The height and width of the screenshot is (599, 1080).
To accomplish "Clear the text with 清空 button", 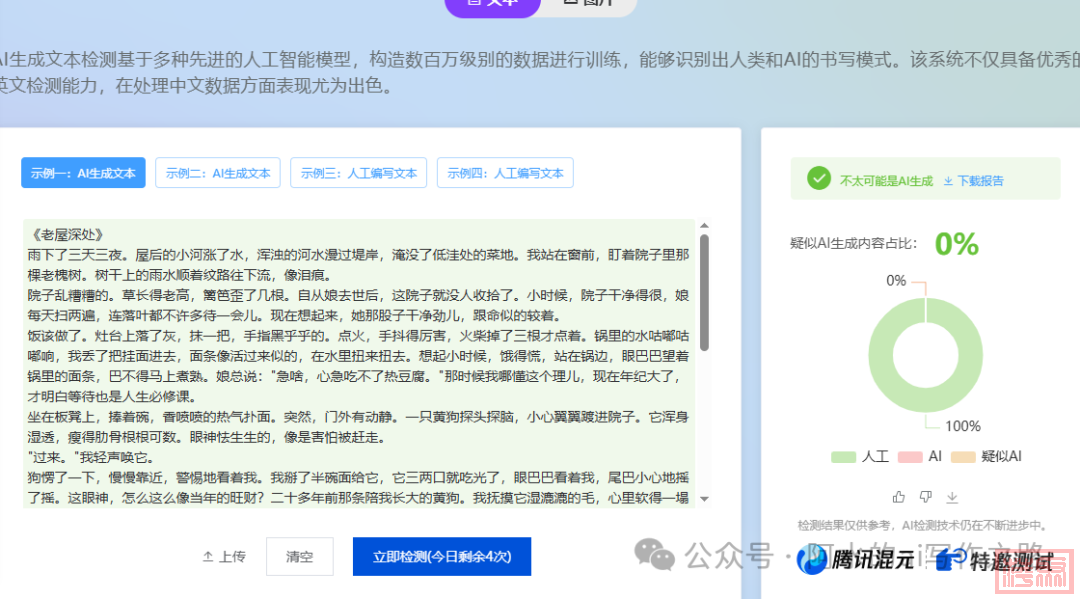I will (x=299, y=556).
